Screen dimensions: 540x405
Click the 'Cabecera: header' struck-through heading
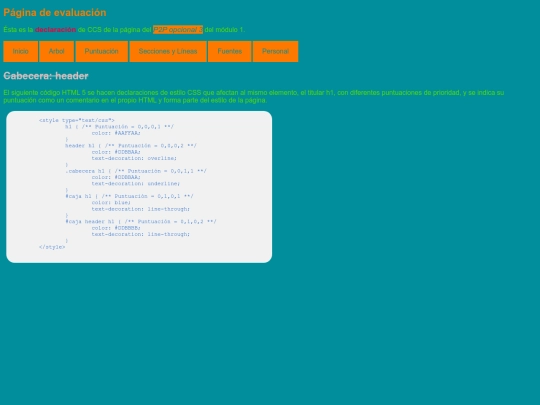tap(46, 76)
